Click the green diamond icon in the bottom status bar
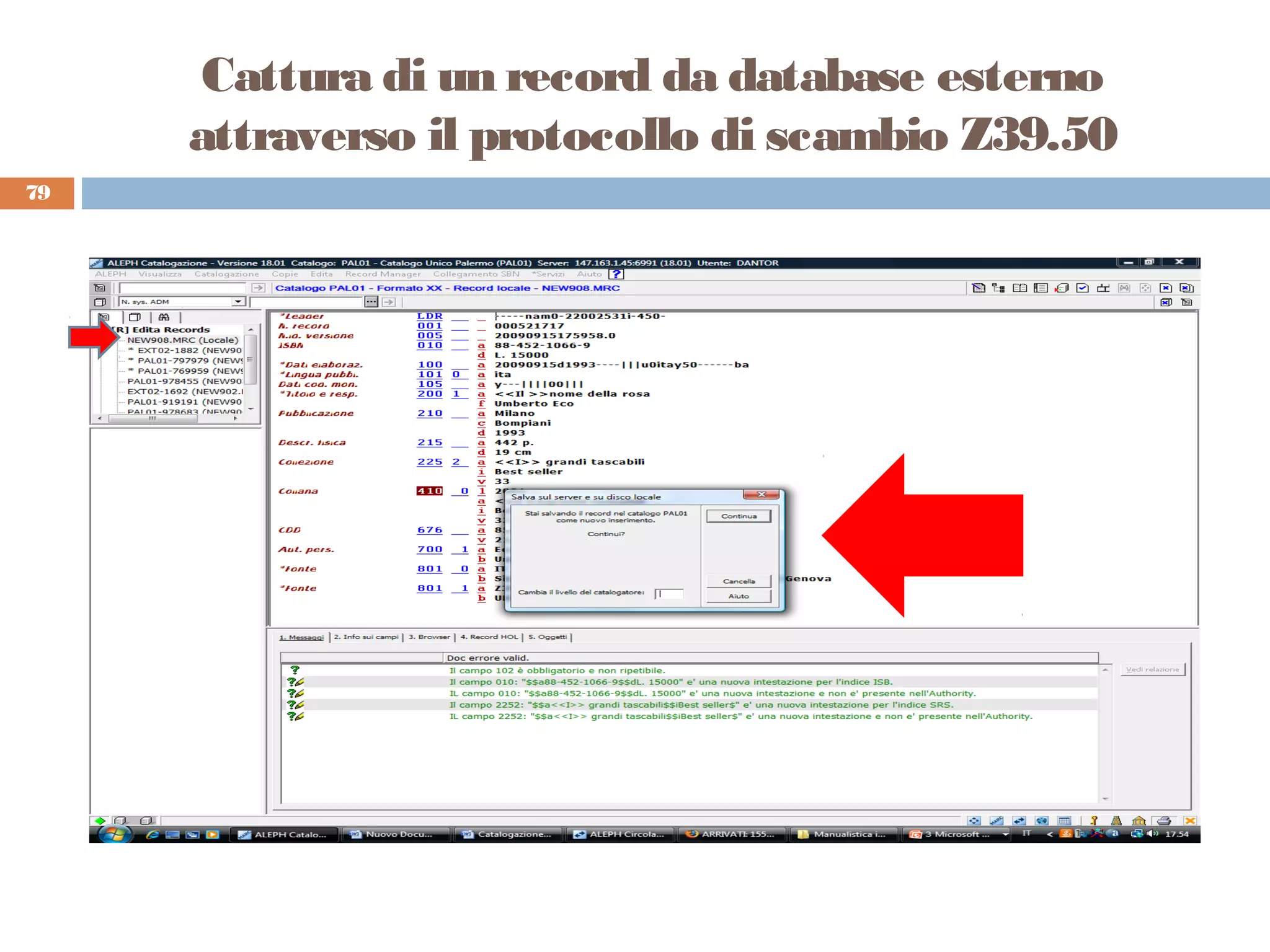1270x952 pixels. click(100, 821)
